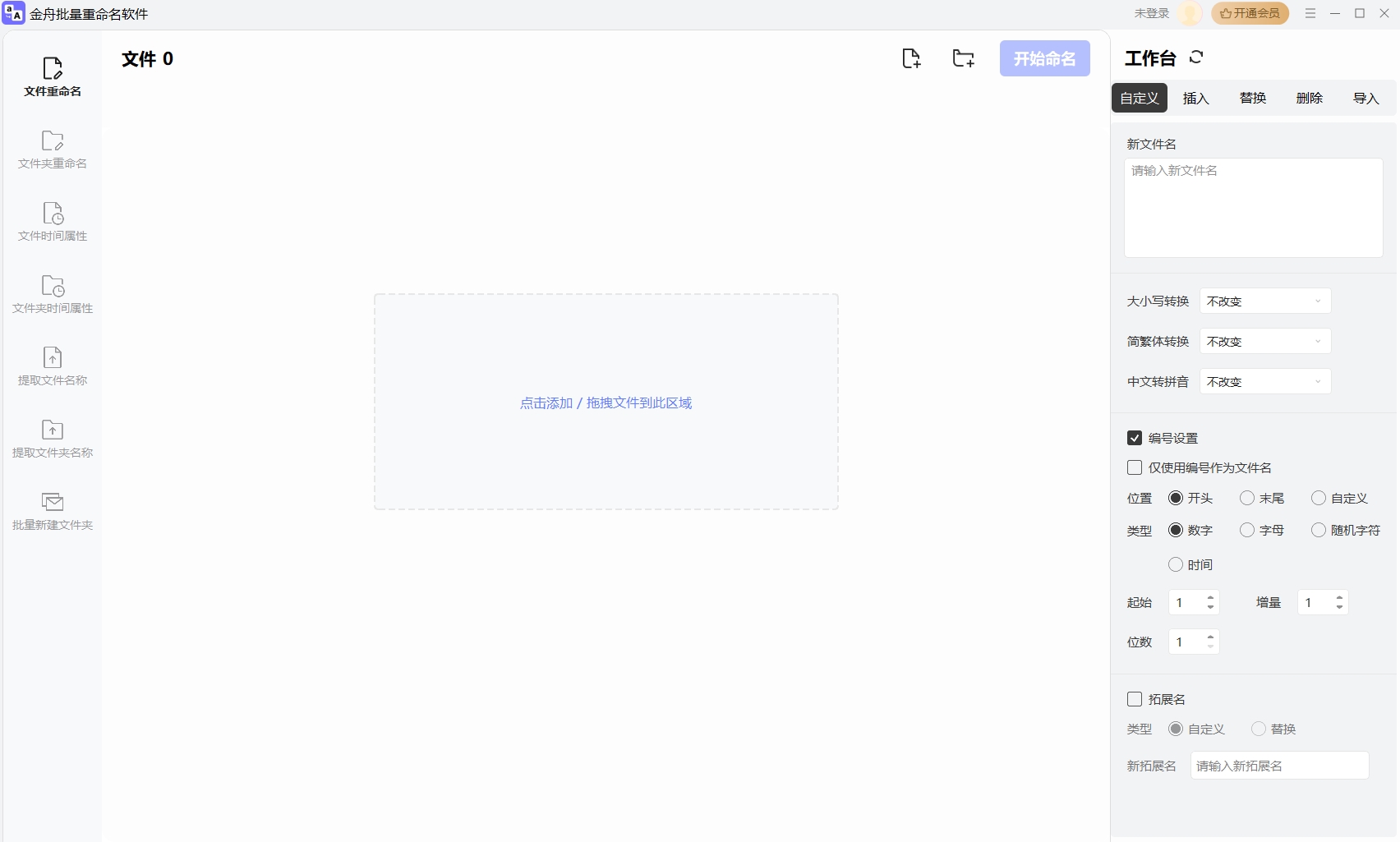Screen dimensions: 1400x842
Task: Increase the 位数 value with up arrow
Action: tap(1210, 637)
